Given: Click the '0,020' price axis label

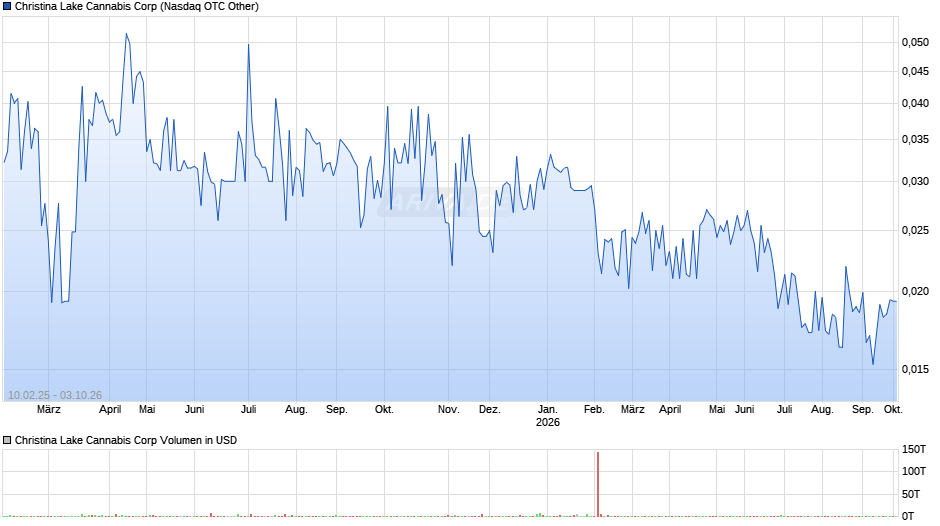Looking at the screenshot, I should (x=915, y=291).
